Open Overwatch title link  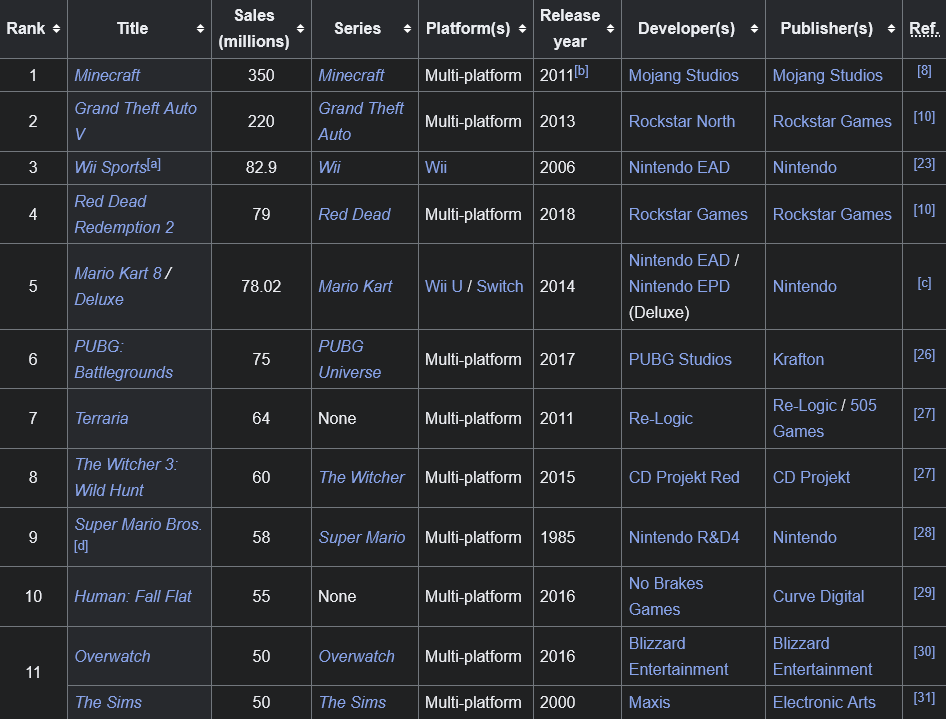coord(112,656)
